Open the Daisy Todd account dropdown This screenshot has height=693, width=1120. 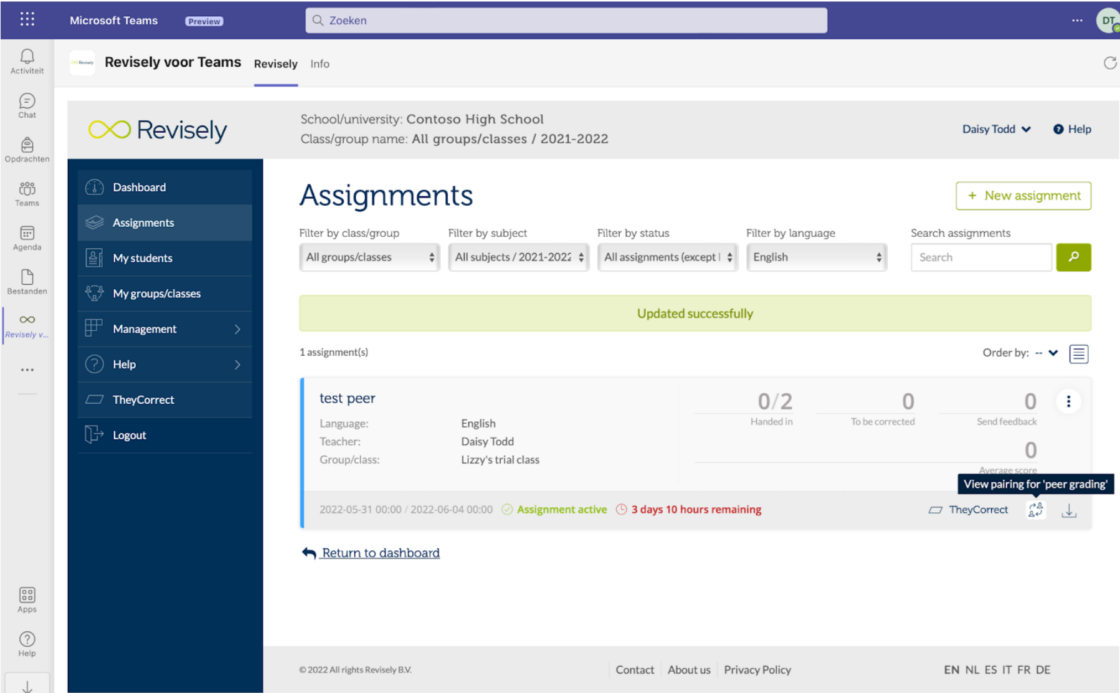click(996, 129)
